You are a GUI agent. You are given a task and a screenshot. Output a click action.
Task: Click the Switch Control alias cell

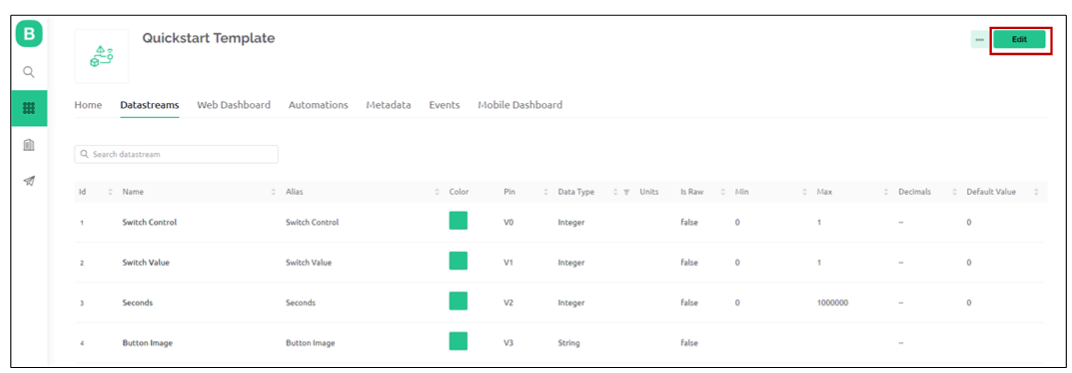312,223
